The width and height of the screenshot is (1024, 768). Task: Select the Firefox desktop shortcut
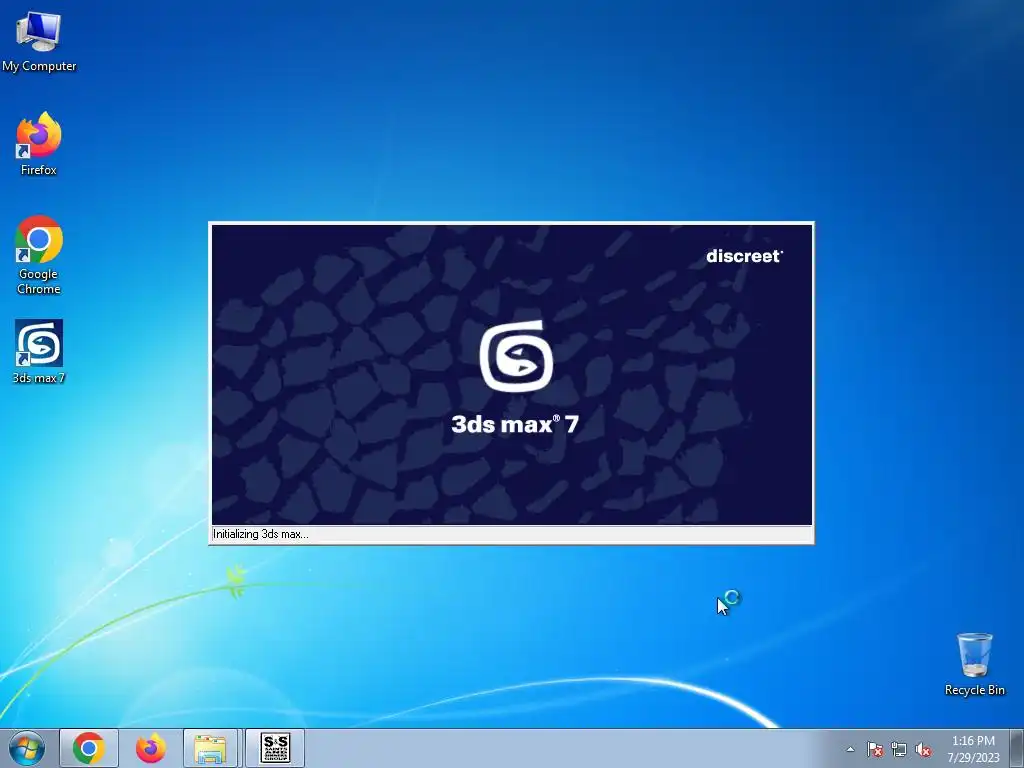pos(39,144)
